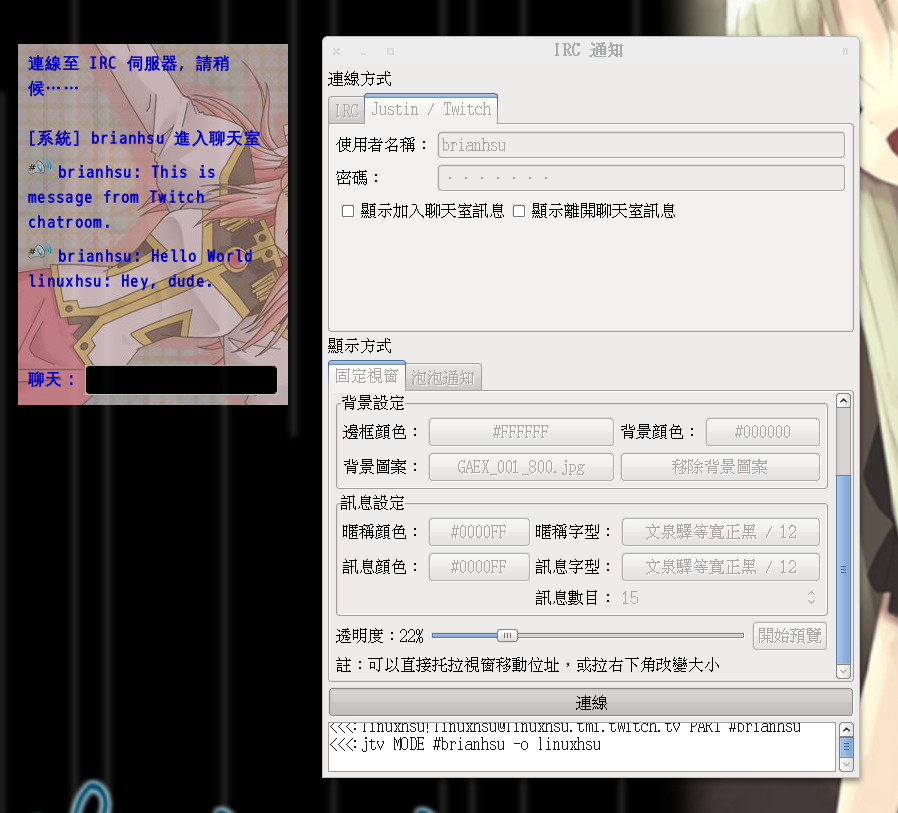Click speaker icon beside "Hello World" message
The height and width of the screenshot is (813, 898).
40,252
